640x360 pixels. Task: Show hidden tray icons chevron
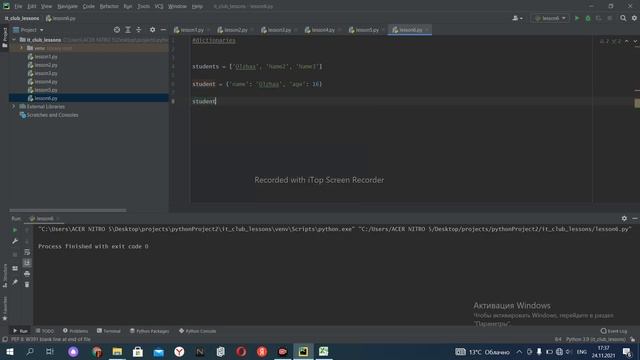point(519,352)
